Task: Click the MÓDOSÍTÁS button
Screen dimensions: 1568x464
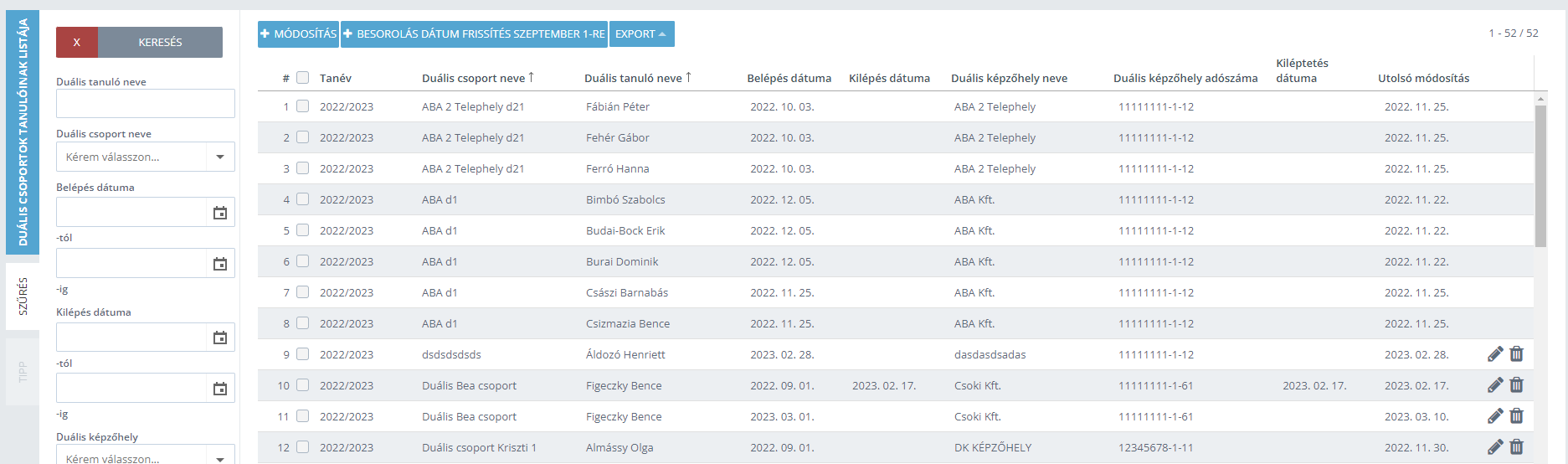Action: [298, 34]
